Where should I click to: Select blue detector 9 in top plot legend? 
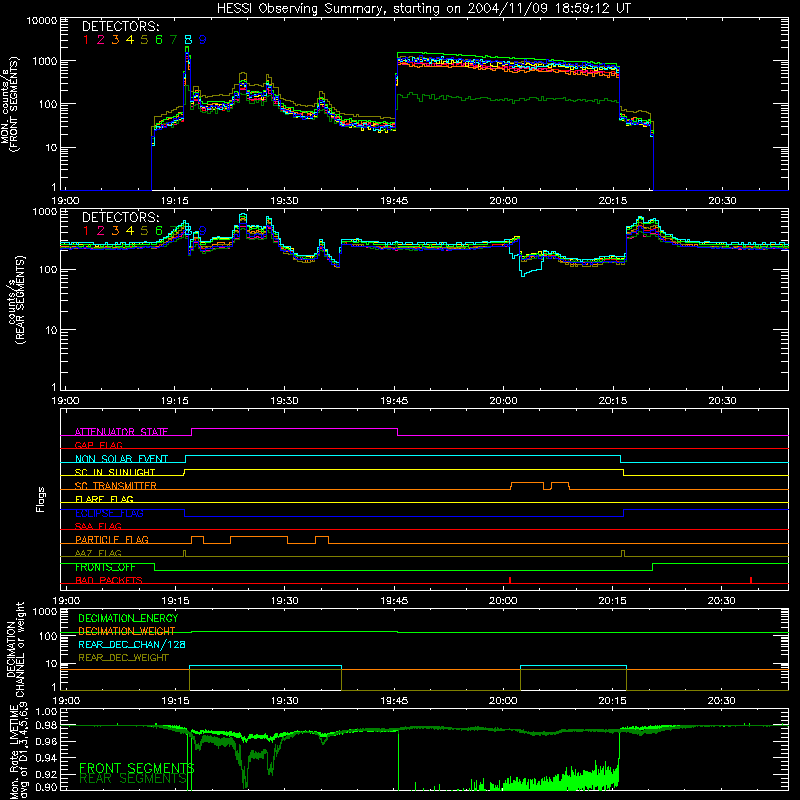[x=203, y=40]
